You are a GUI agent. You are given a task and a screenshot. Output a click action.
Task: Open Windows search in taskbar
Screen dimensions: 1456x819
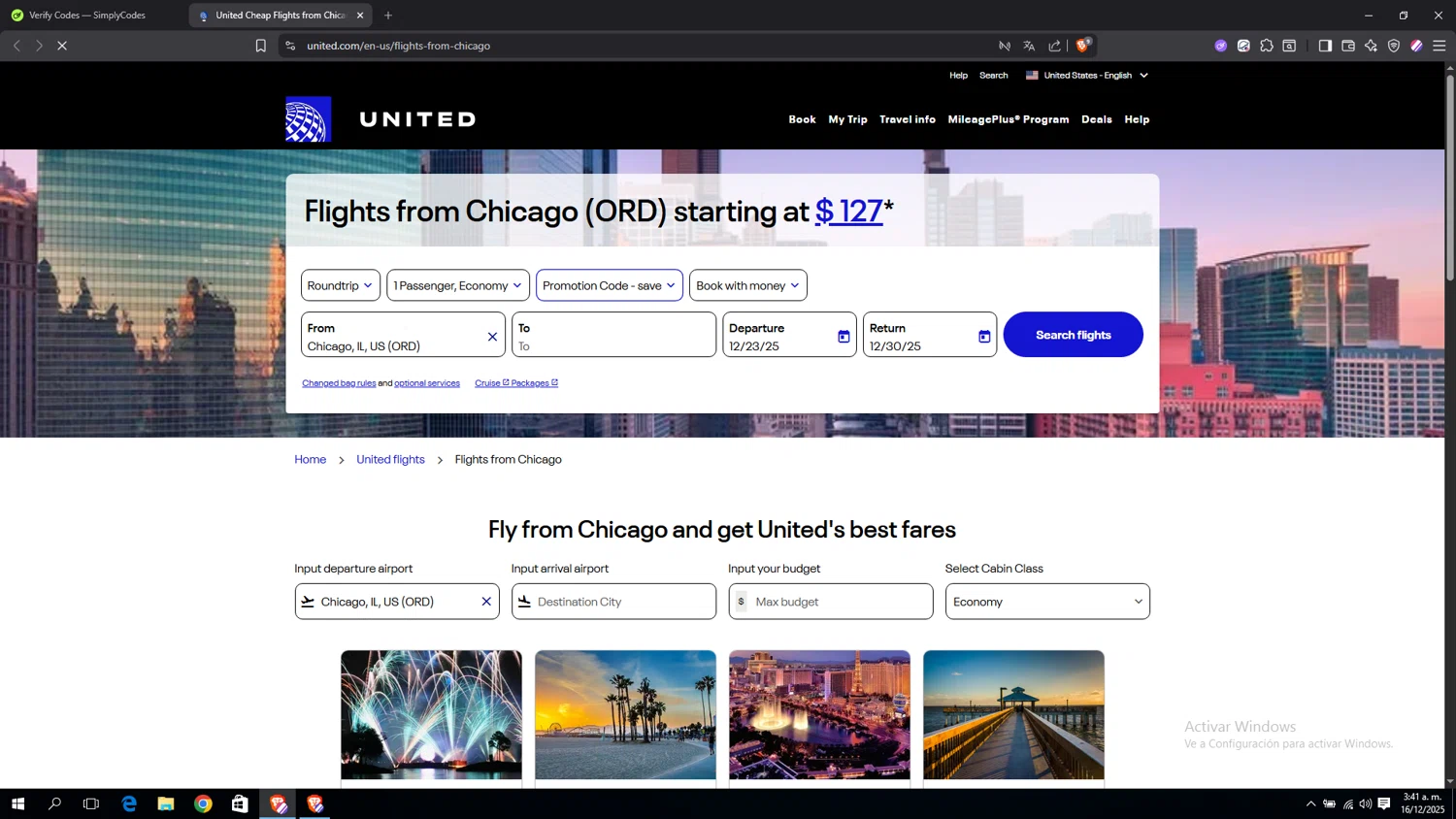pos(54,803)
